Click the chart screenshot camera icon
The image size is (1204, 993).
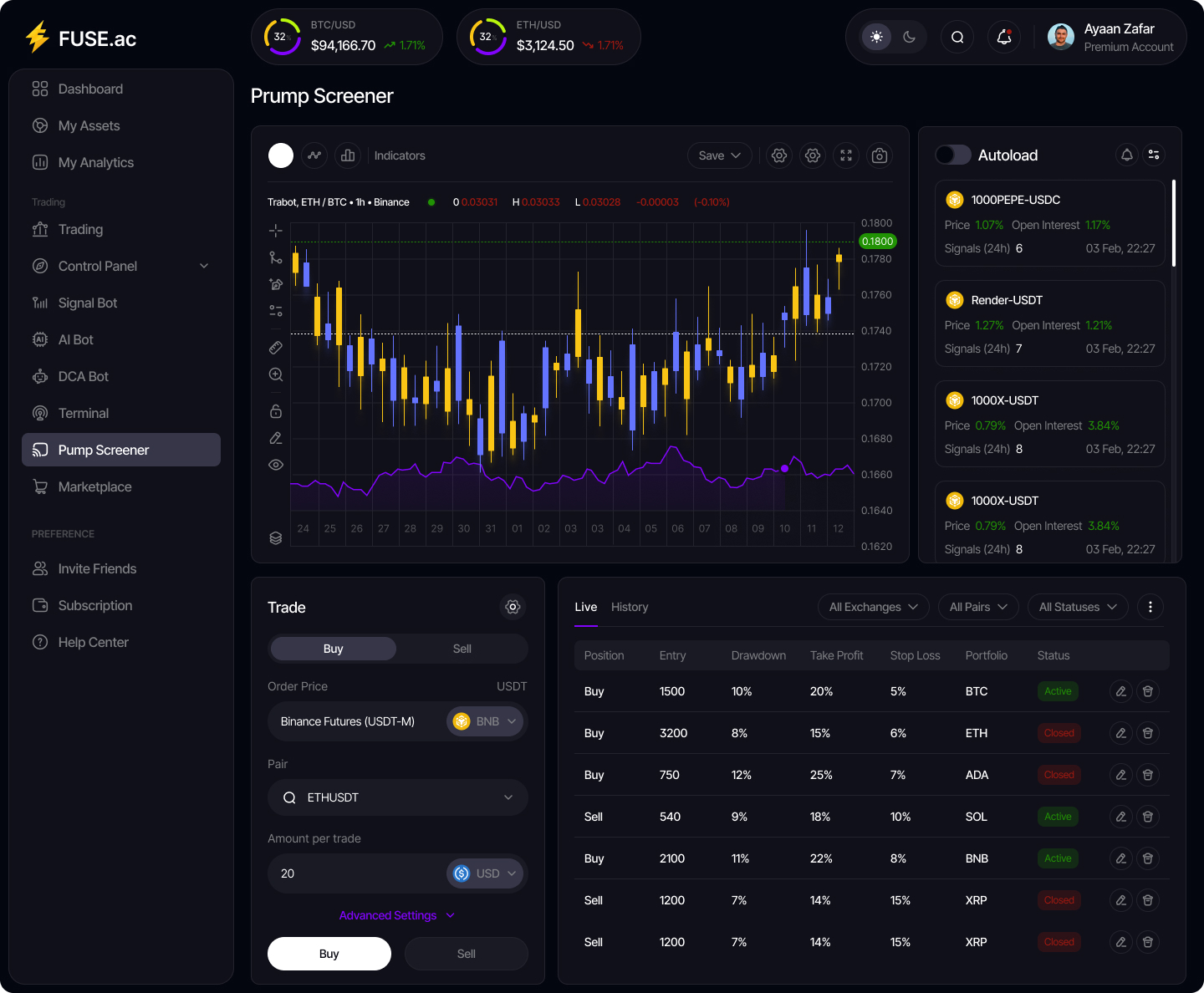click(880, 155)
